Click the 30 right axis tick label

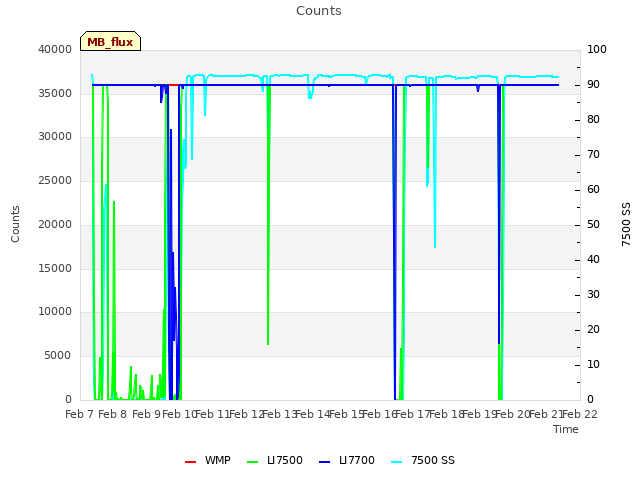tap(593, 294)
